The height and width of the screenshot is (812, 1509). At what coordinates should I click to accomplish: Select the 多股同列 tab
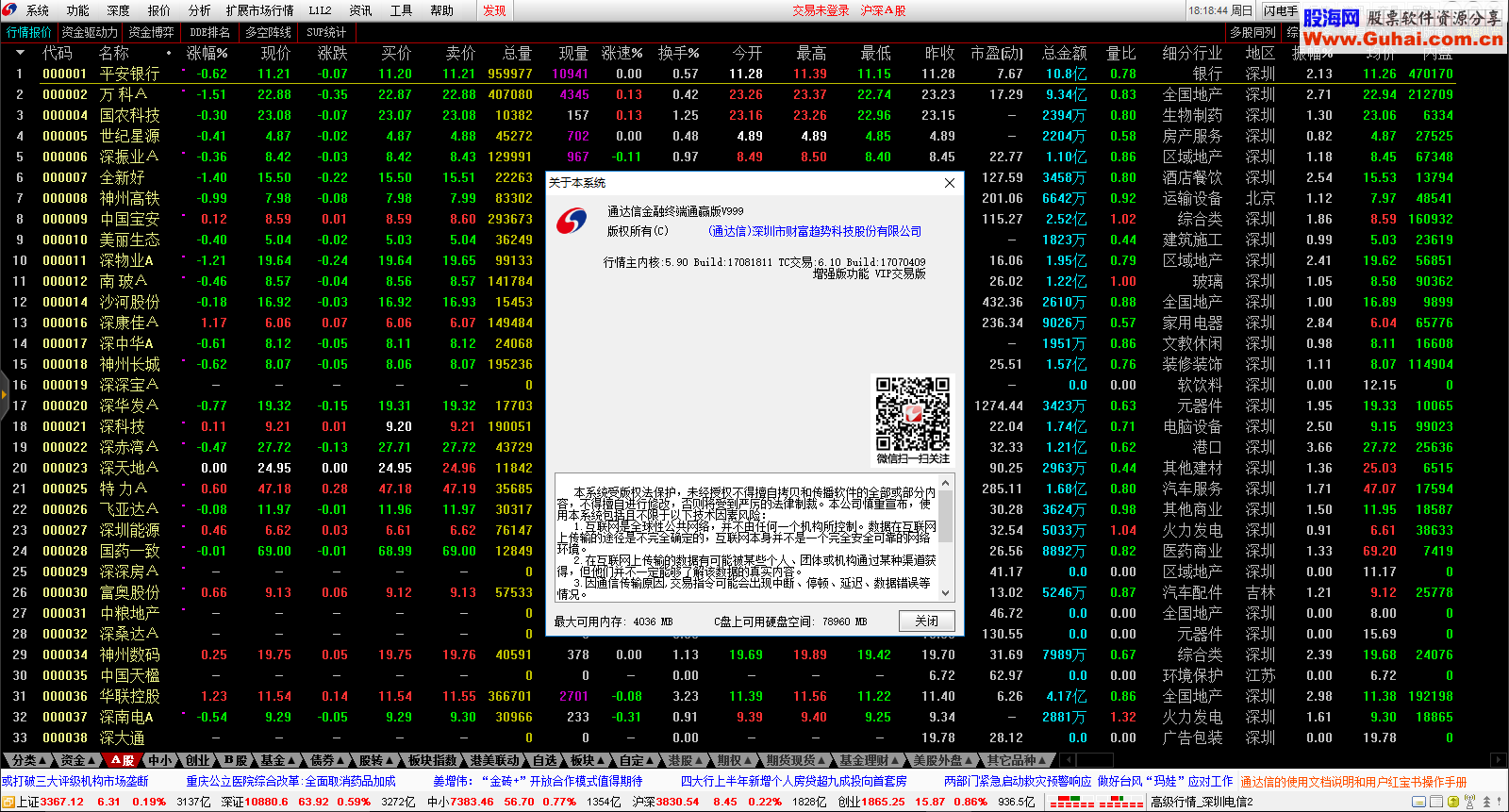click(x=1252, y=32)
